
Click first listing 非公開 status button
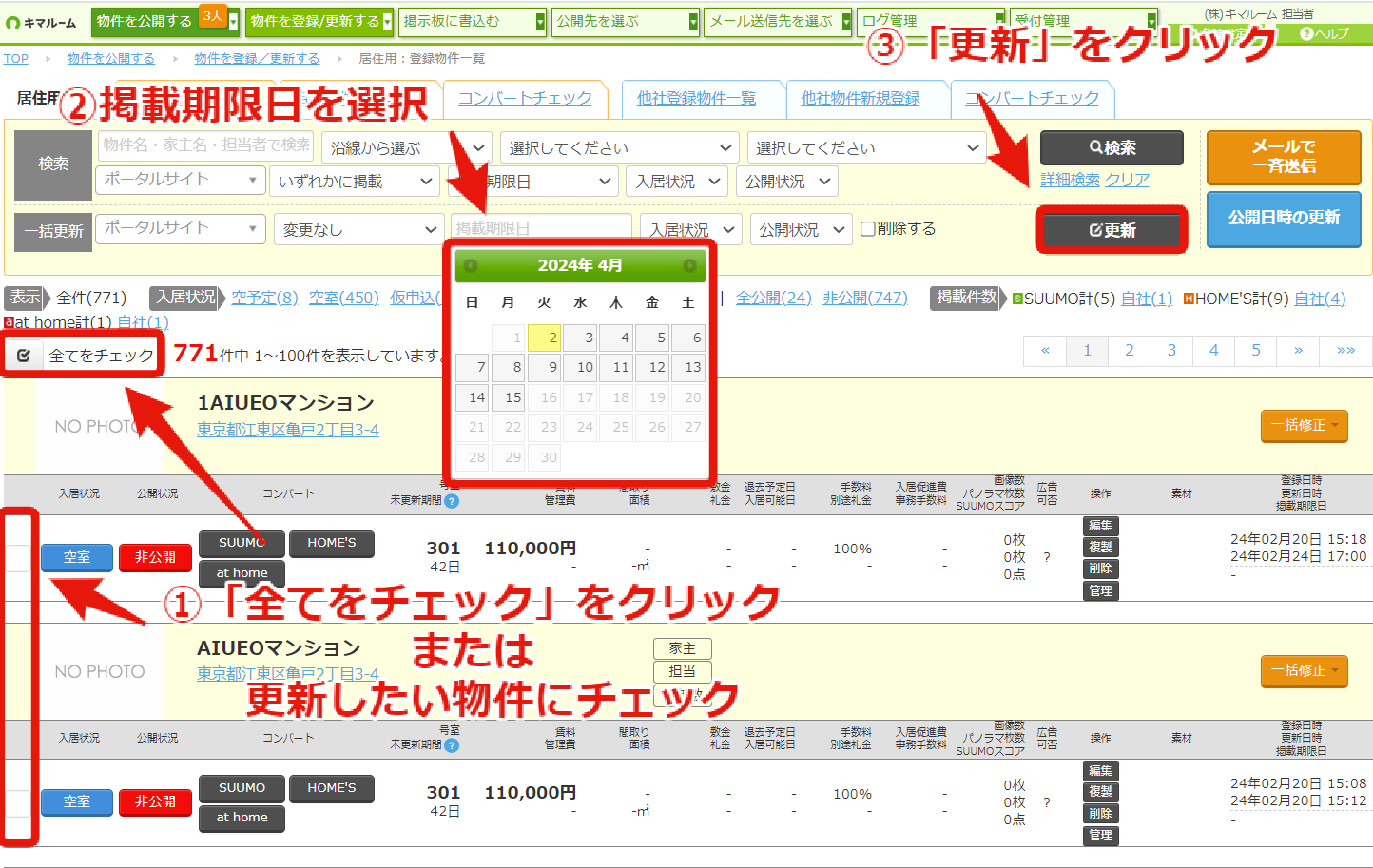pos(155,557)
